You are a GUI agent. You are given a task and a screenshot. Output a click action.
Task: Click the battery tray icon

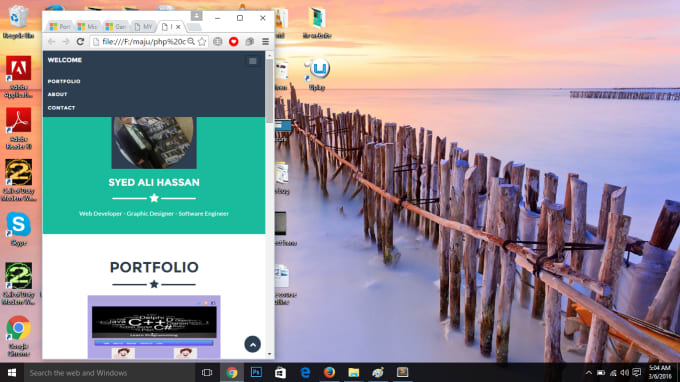pos(601,373)
